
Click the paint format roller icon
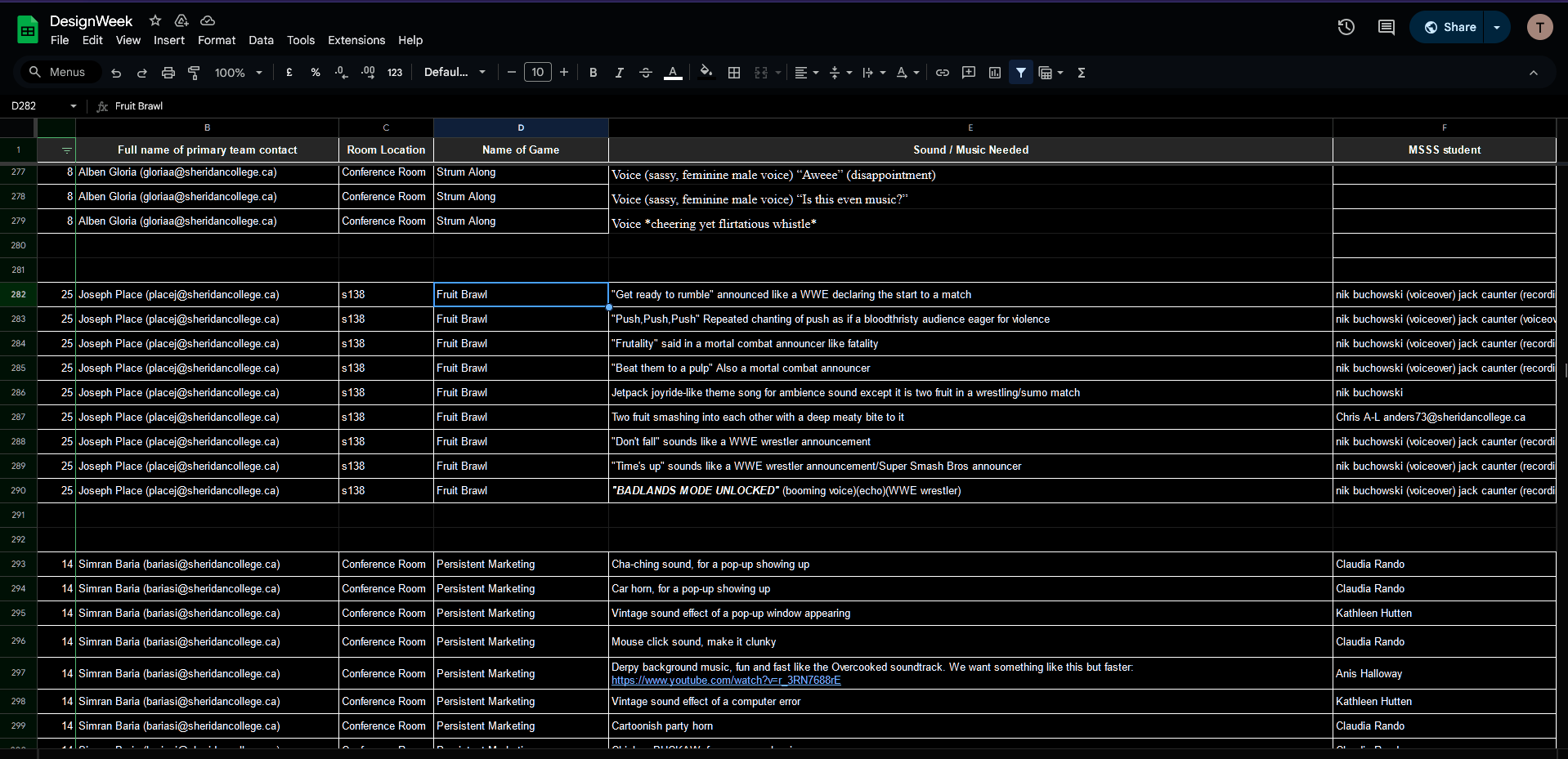194,73
